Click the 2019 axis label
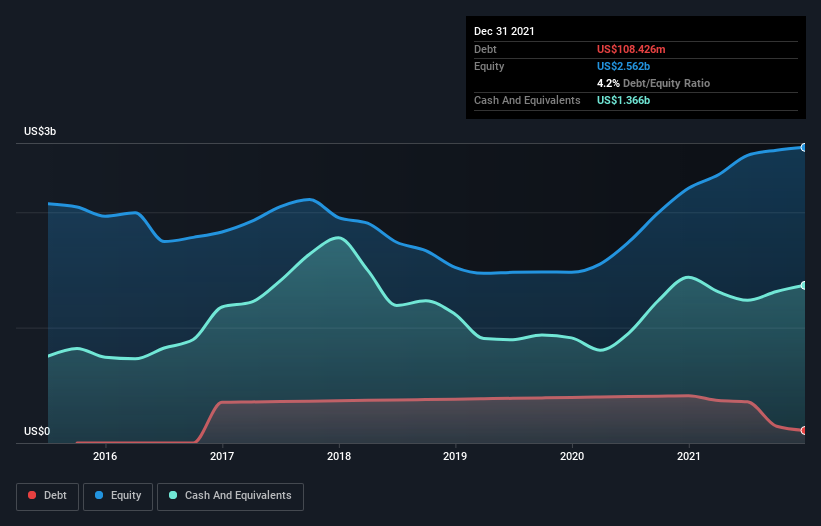The width and height of the screenshot is (821, 526). click(x=455, y=456)
